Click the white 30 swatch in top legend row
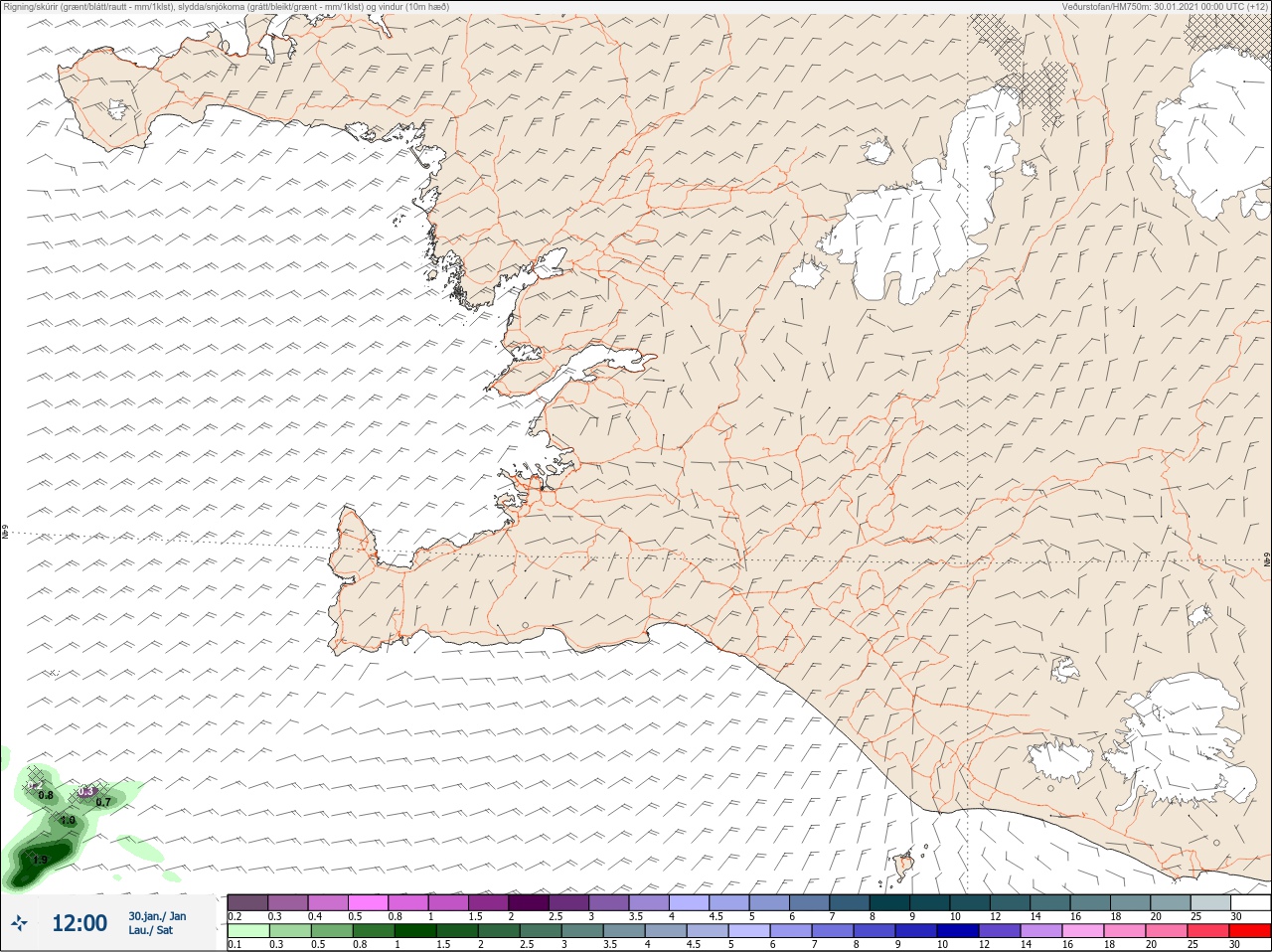This screenshot has height=952, width=1272. [1250, 902]
